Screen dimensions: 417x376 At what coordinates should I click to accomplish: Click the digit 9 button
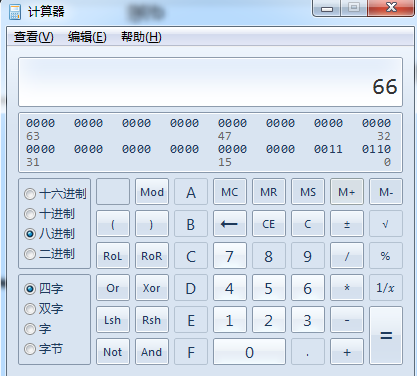308,256
